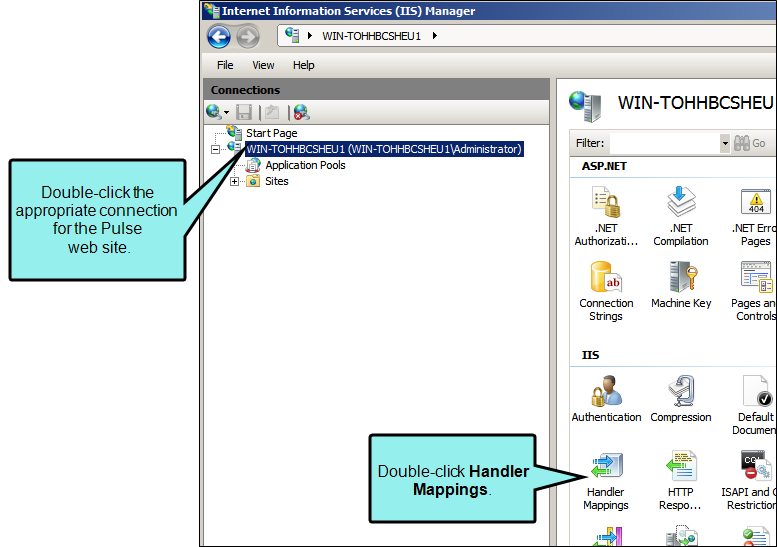Click the arrow before WIN-TOHHBCSHEU1 in address bar
777x547 pixels.
310,36
